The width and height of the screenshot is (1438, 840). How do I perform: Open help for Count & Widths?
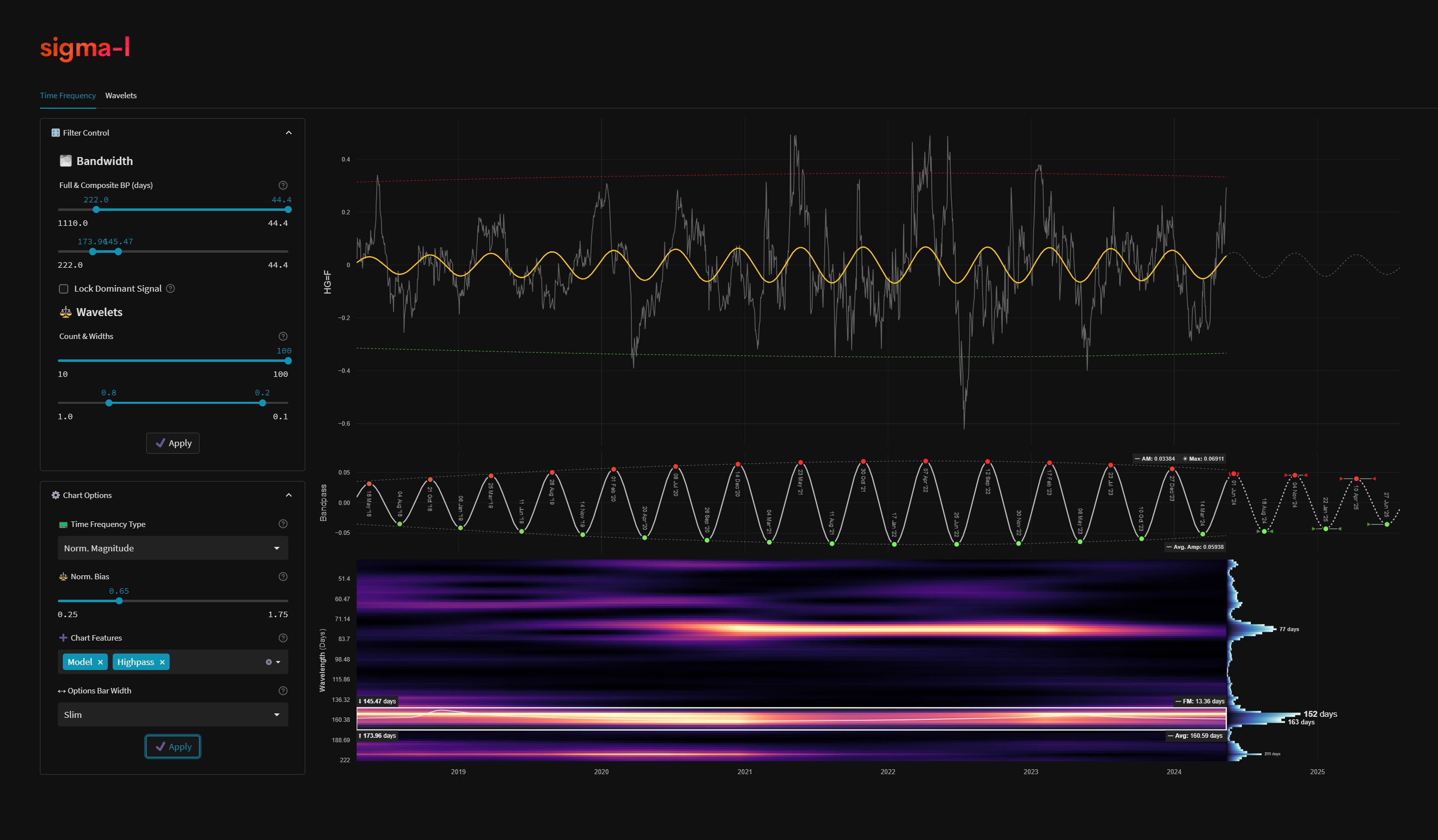pyautogui.click(x=283, y=336)
